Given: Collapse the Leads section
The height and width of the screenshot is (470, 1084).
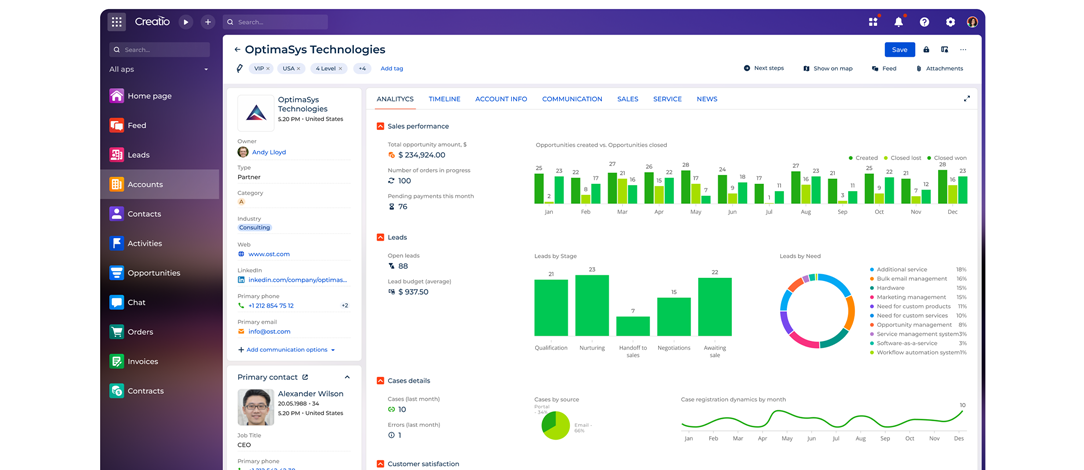Looking at the screenshot, I should pos(380,237).
